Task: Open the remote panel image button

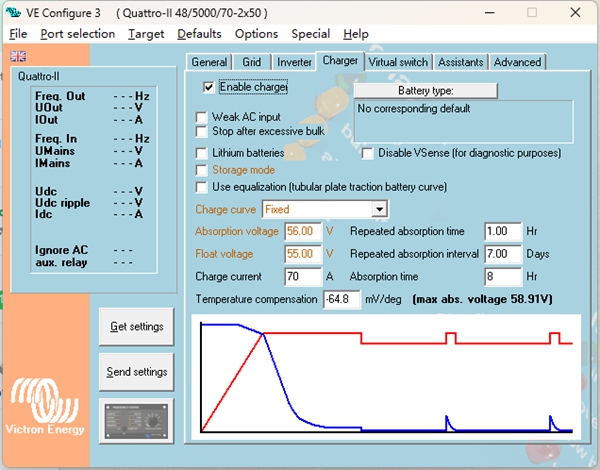Action: pos(137,421)
